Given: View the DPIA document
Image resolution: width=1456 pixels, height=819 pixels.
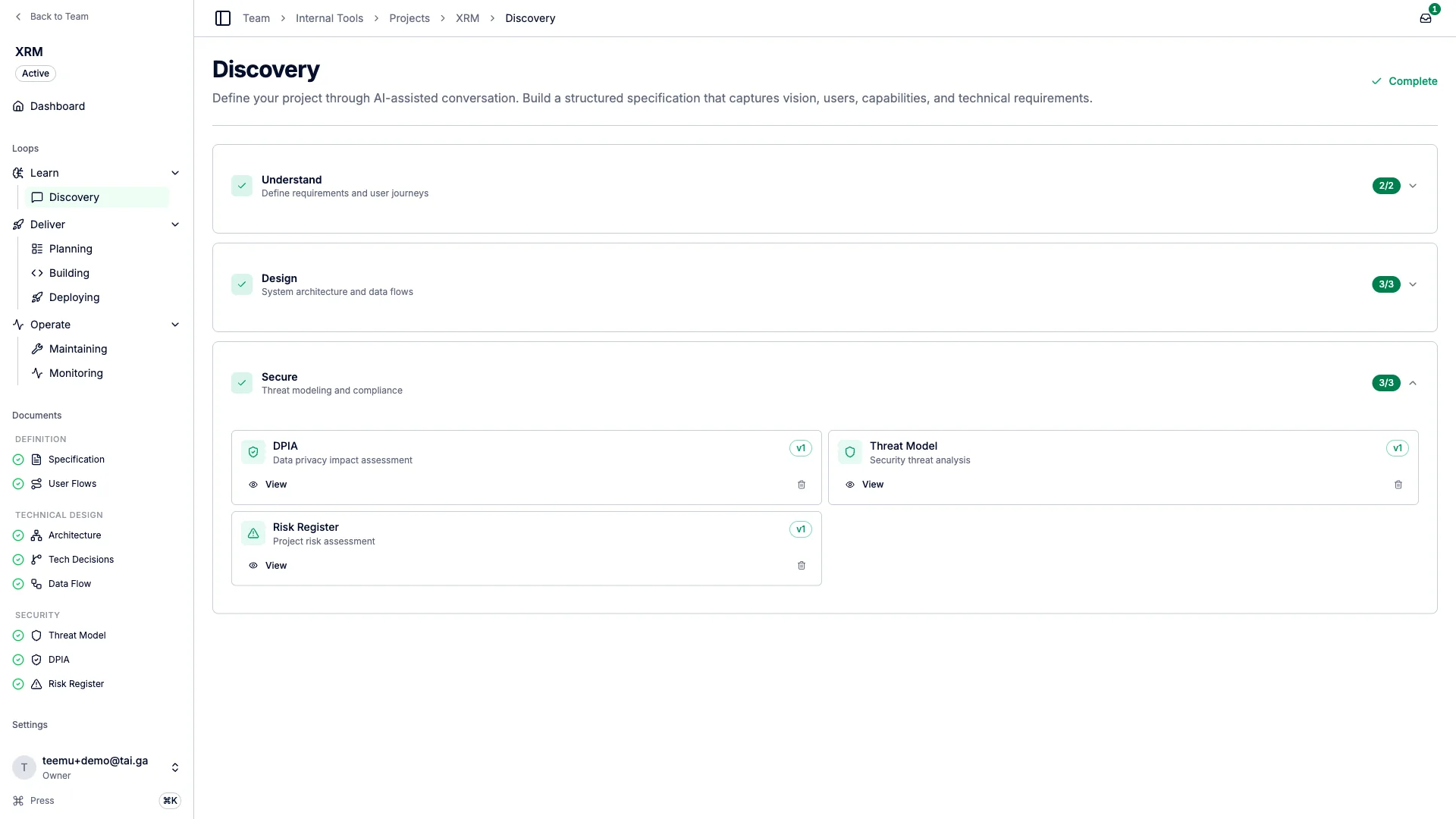Looking at the screenshot, I should point(268,485).
